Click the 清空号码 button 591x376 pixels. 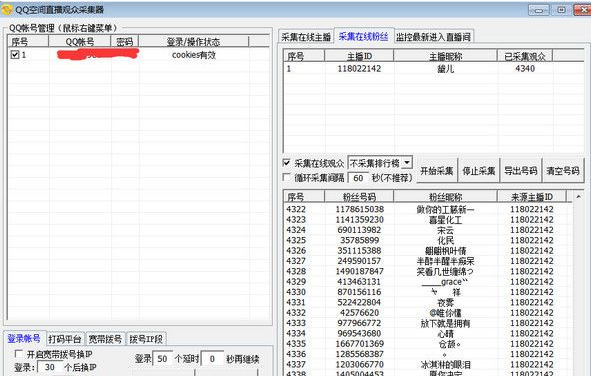click(x=563, y=171)
